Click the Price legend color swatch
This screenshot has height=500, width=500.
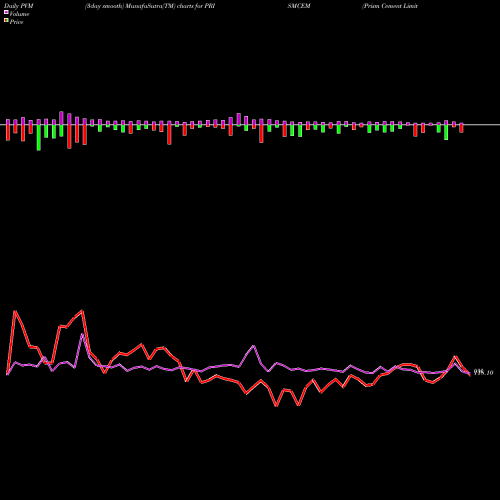coord(6,21)
